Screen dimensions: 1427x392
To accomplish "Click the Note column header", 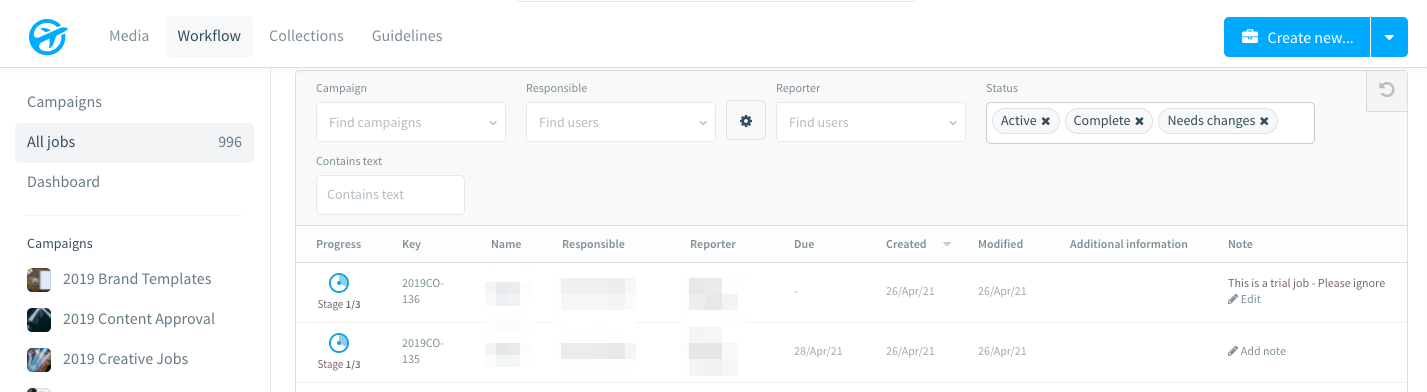I will tap(1240, 244).
